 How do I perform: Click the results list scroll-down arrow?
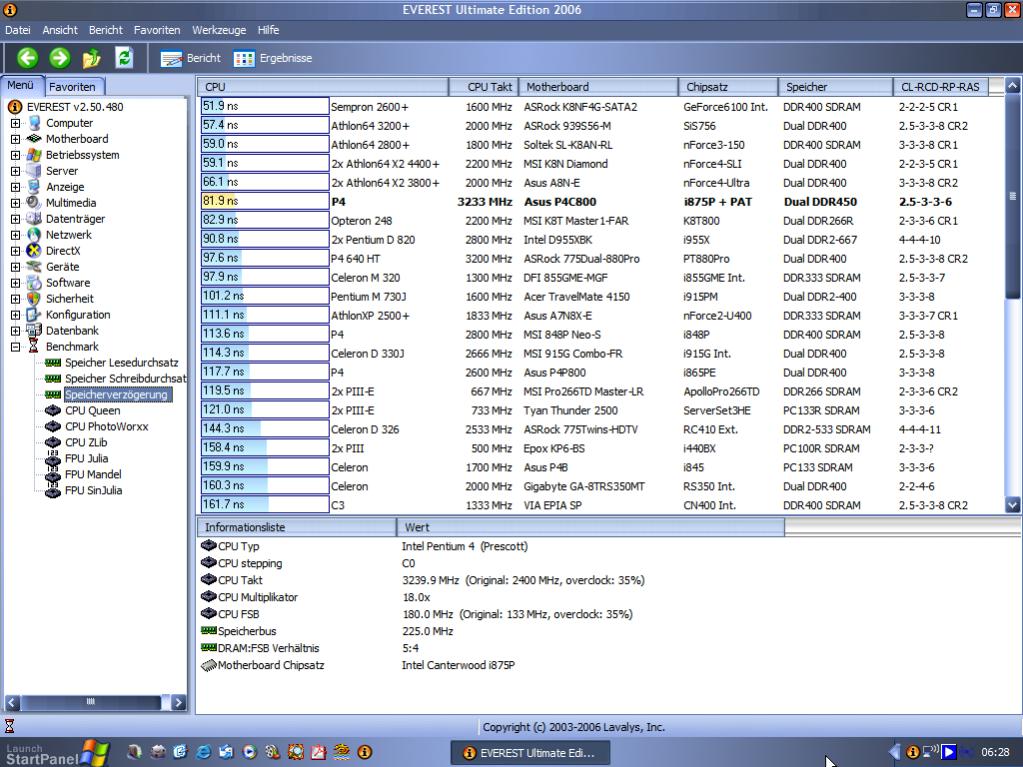pyautogui.click(x=1012, y=505)
